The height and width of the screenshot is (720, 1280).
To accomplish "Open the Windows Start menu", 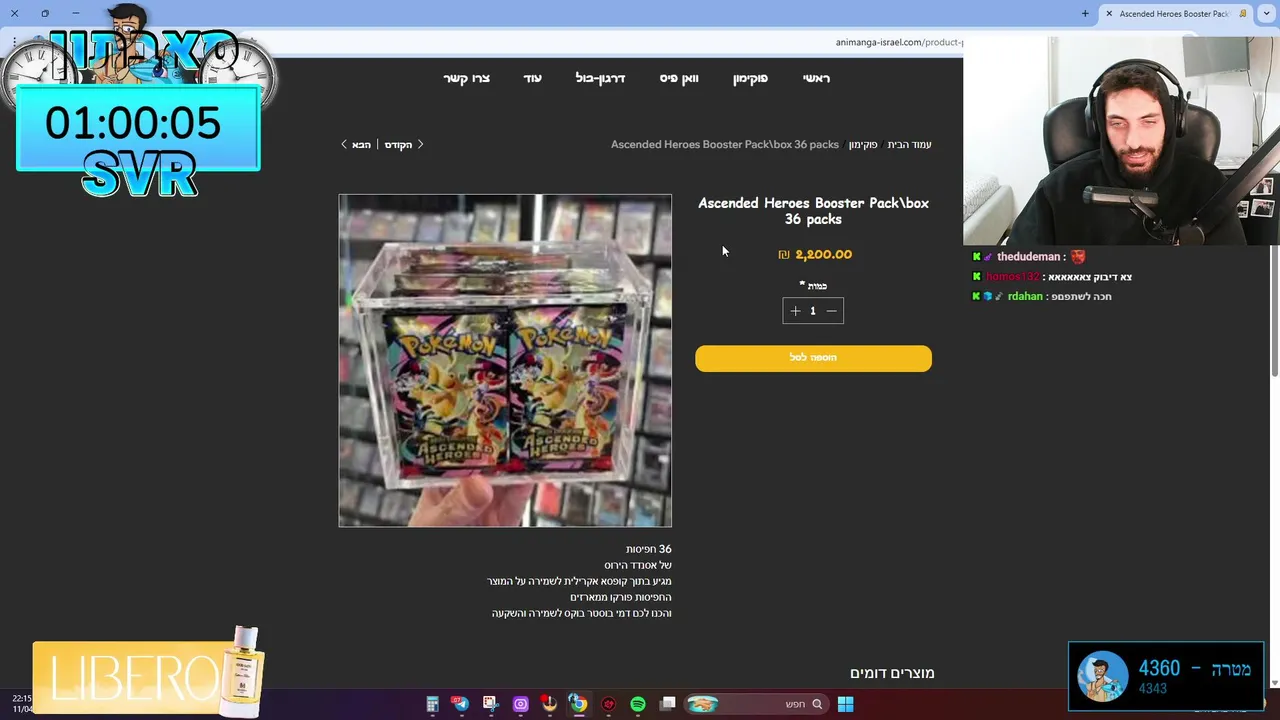I will [845, 704].
